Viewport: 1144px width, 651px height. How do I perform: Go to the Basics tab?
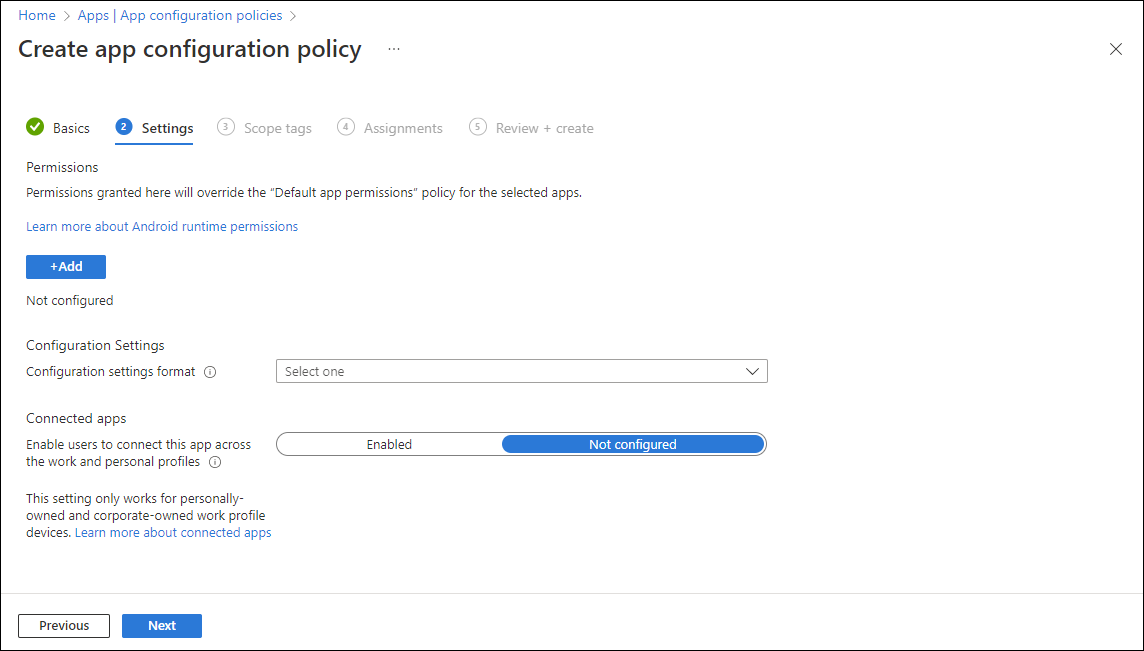click(x=70, y=128)
